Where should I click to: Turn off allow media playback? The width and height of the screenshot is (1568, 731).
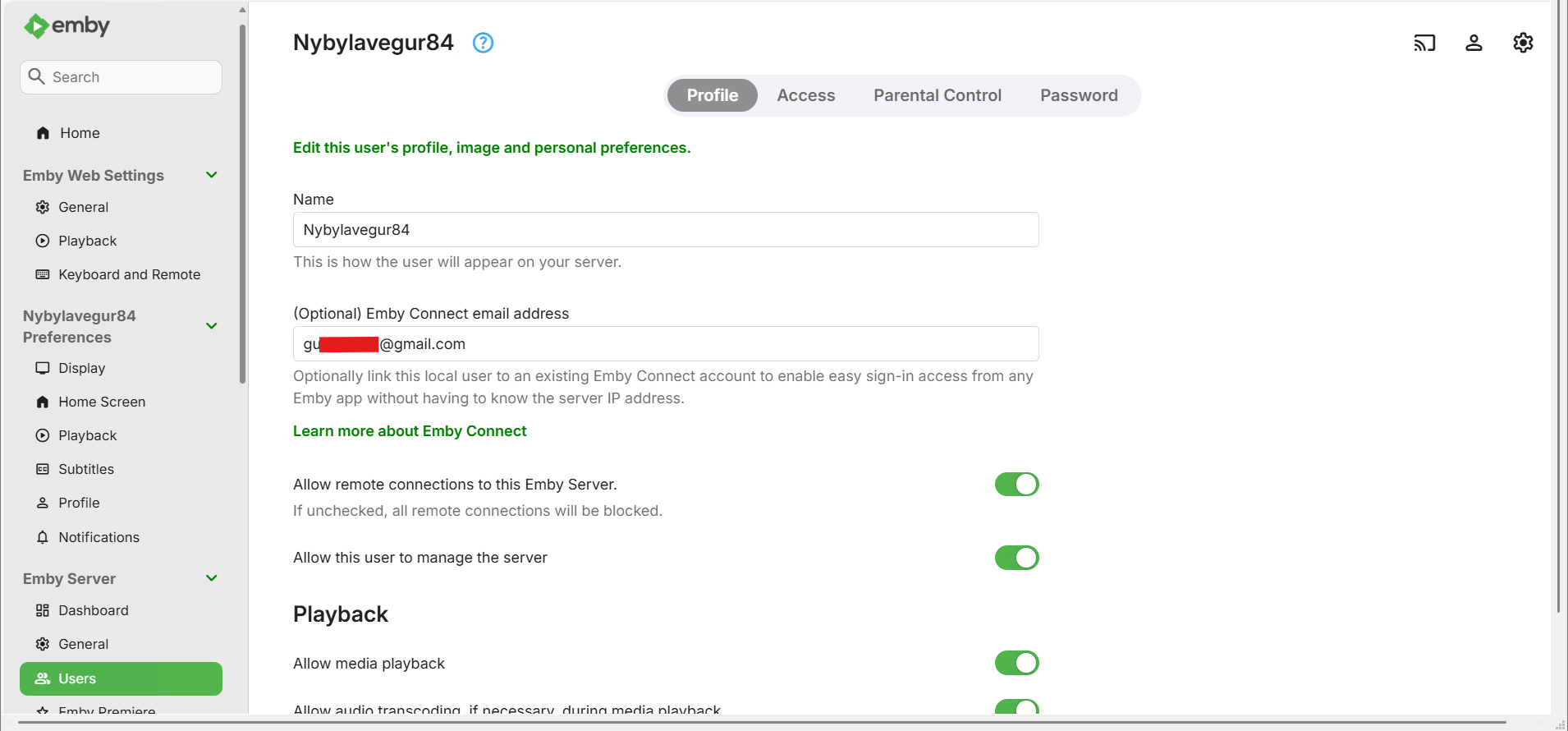coord(1016,663)
